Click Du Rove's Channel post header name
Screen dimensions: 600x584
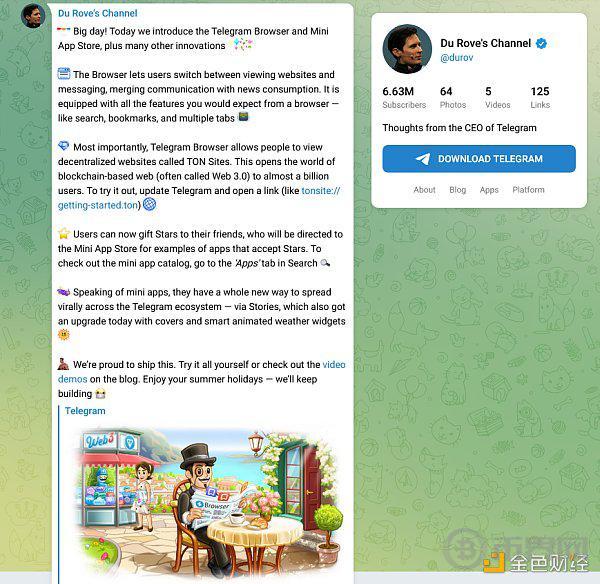pyautogui.click(x=98, y=13)
